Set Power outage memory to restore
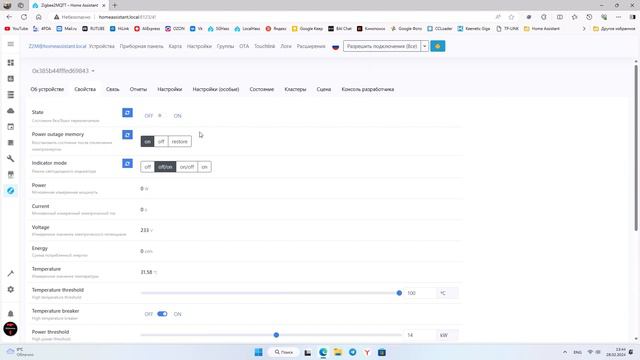 coord(180,141)
